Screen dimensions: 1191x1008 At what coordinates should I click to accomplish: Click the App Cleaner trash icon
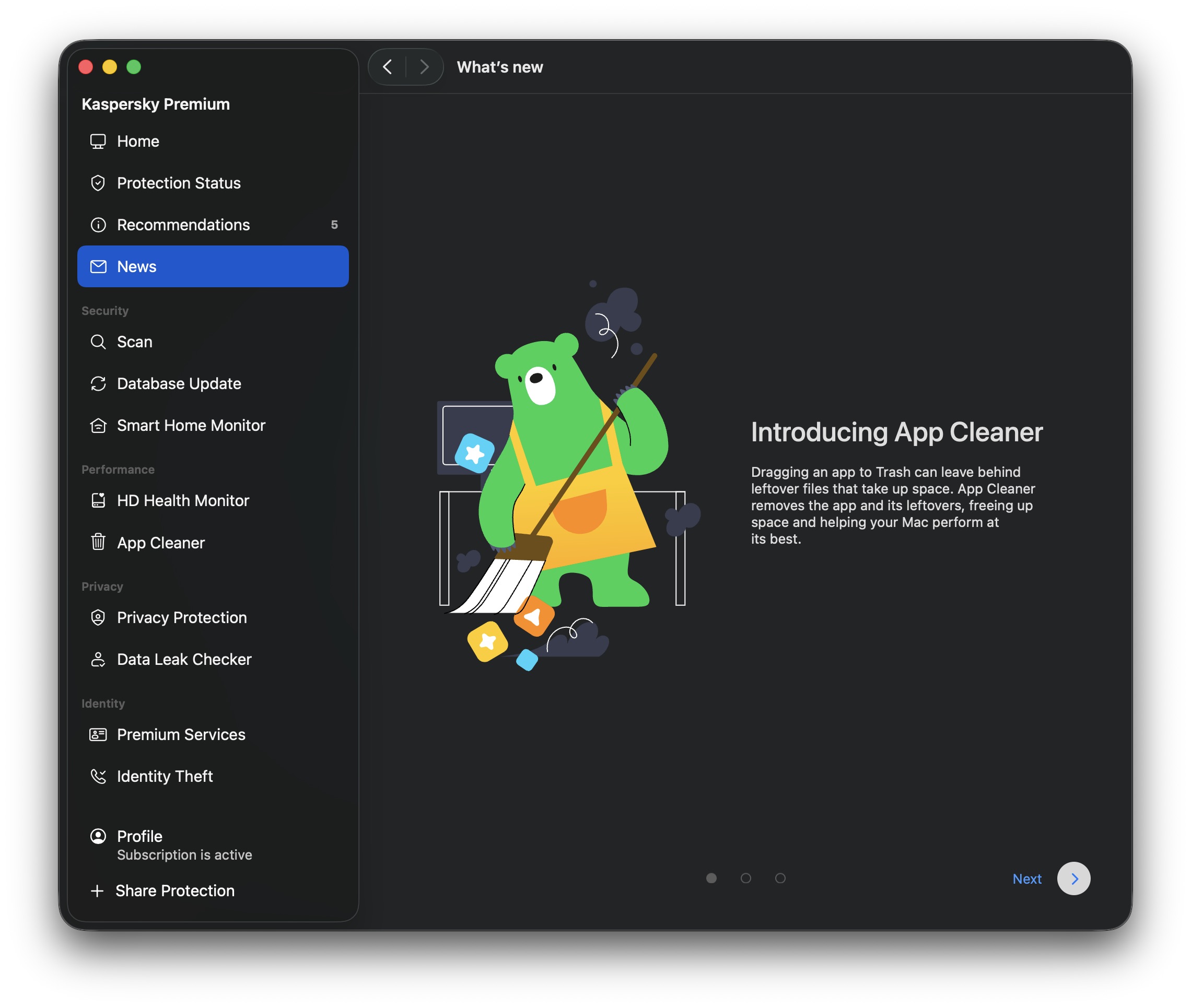point(98,542)
